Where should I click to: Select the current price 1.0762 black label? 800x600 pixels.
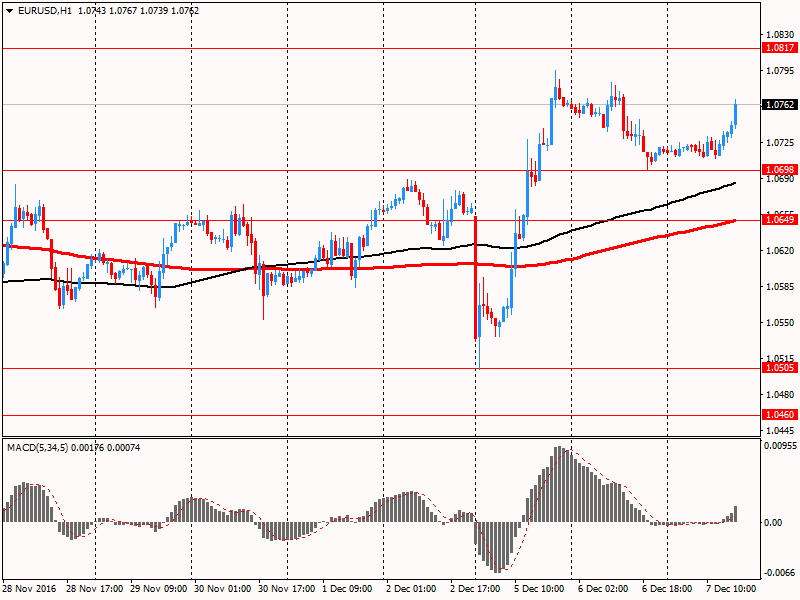(x=780, y=105)
